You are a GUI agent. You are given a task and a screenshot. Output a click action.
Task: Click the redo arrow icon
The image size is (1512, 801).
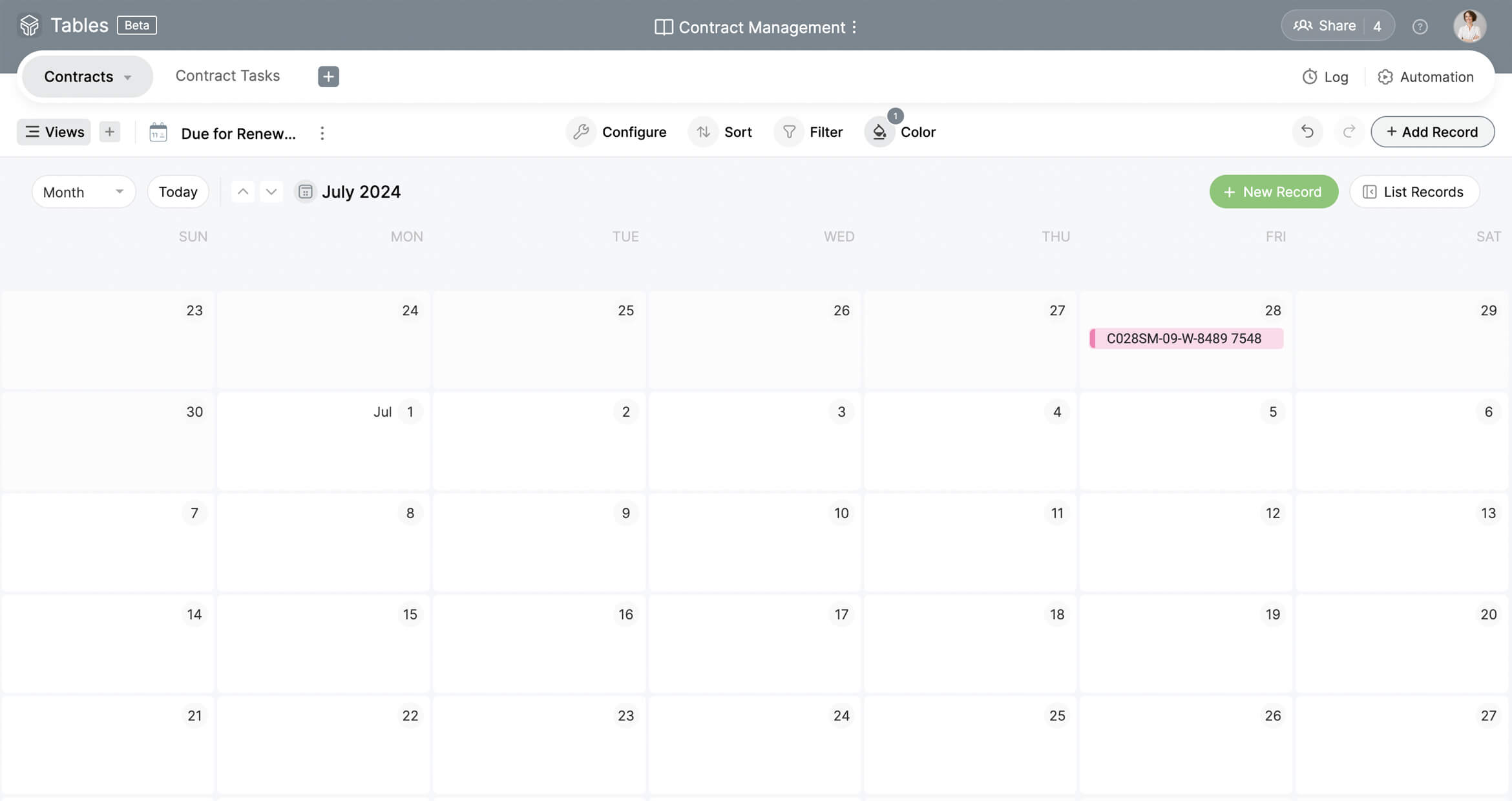coord(1349,132)
